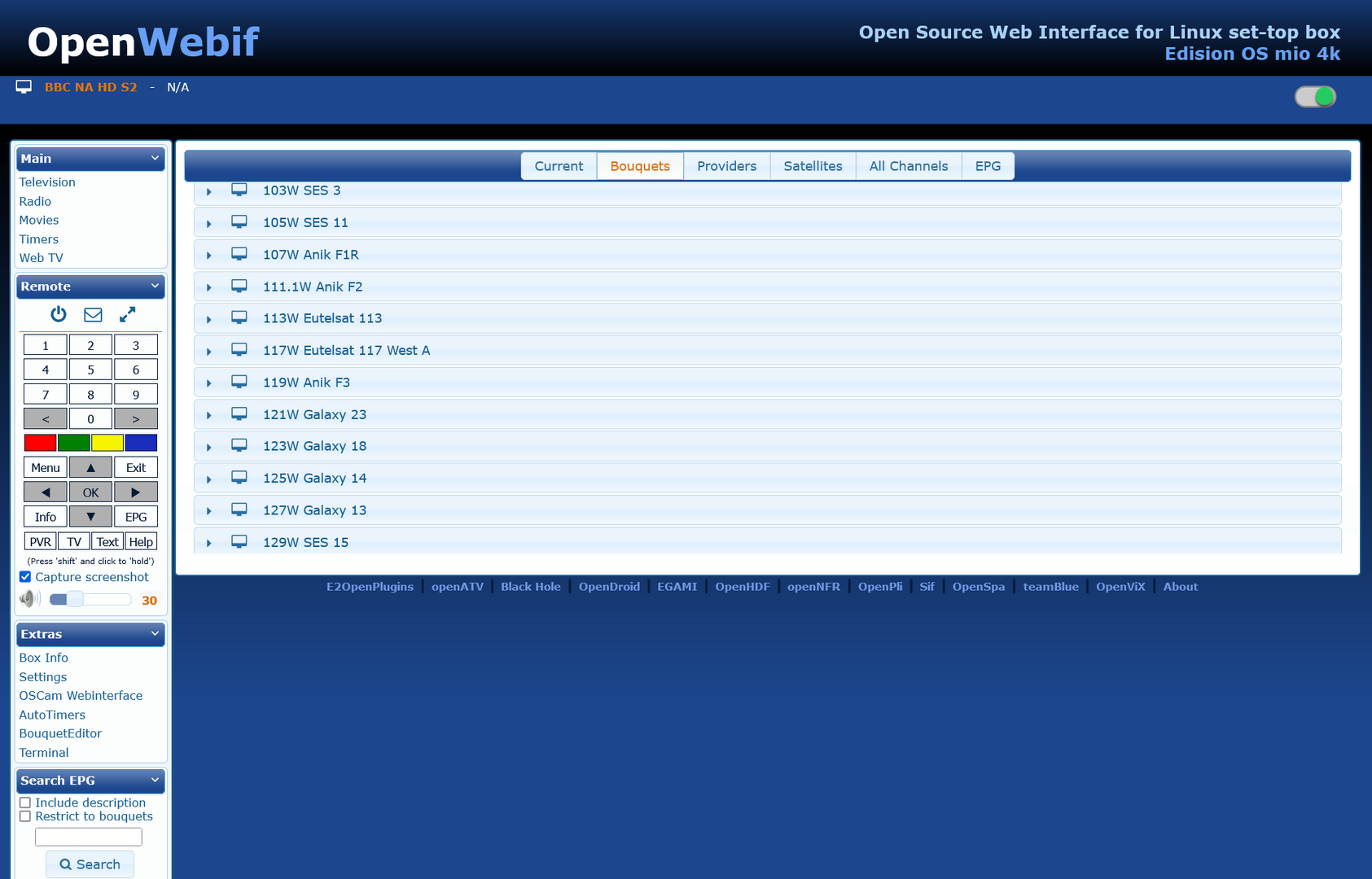Image resolution: width=1372 pixels, height=879 pixels.
Task: Collapse the Extras panel header
Action: (x=90, y=634)
